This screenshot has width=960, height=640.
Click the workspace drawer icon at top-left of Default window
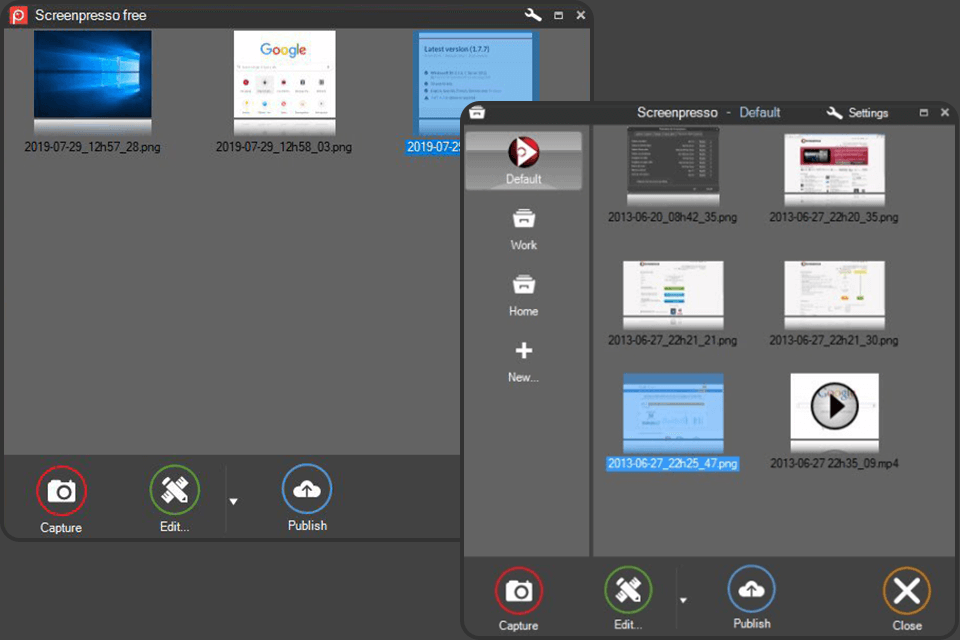pos(478,112)
